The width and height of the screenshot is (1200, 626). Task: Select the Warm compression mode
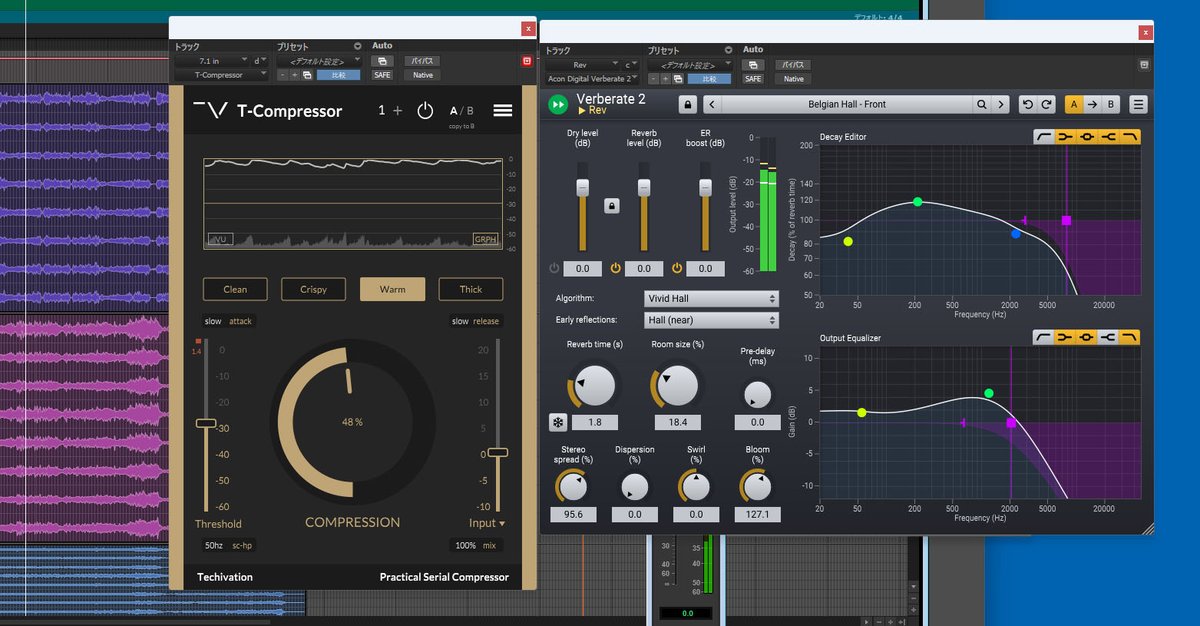point(392,289)
